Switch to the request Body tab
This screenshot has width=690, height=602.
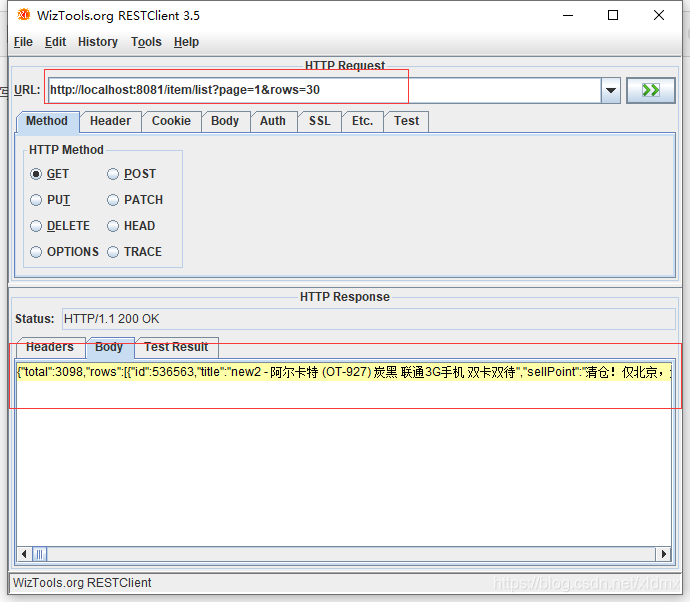(225, 121)
